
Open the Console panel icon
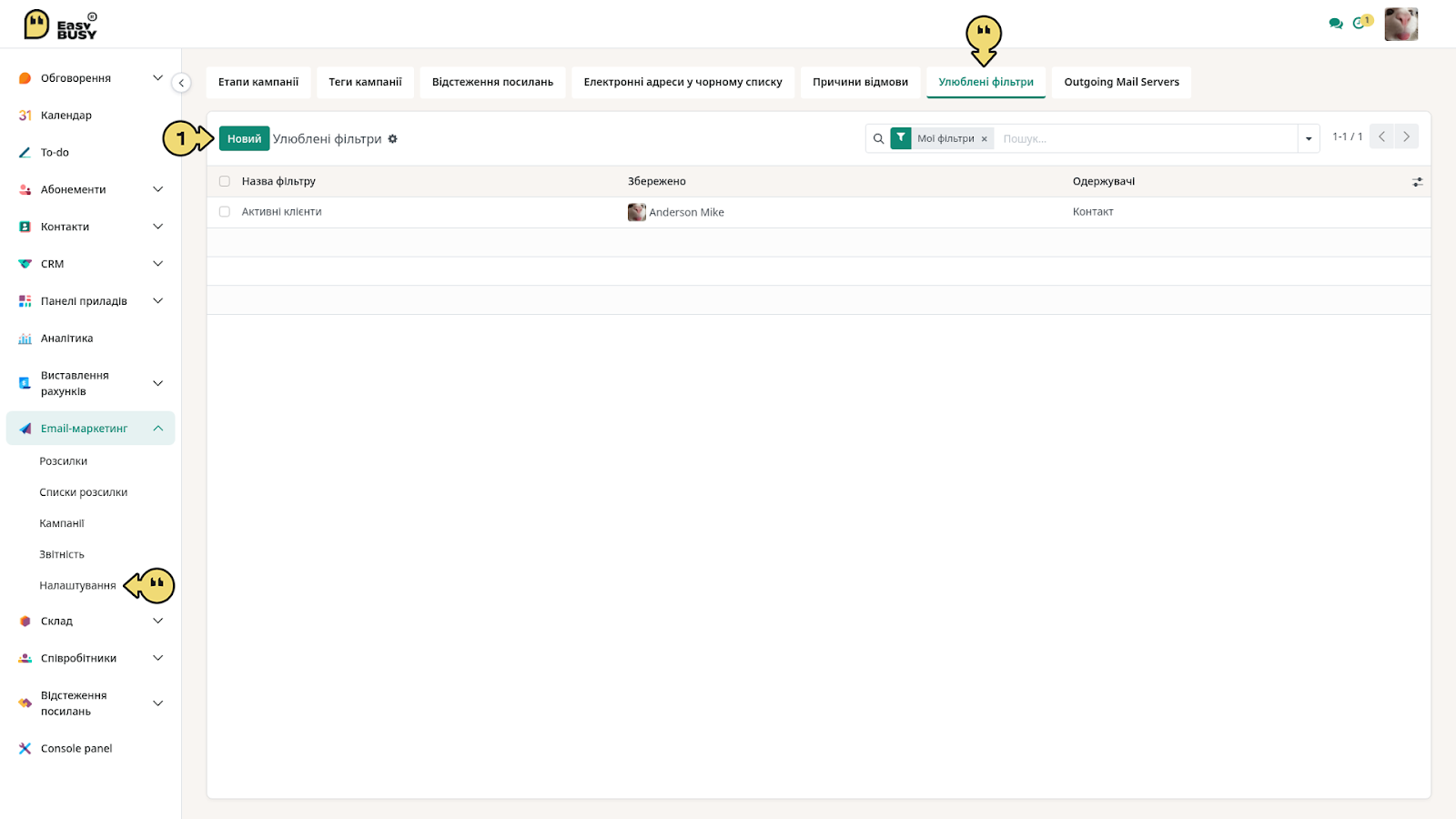click(25, 749)
